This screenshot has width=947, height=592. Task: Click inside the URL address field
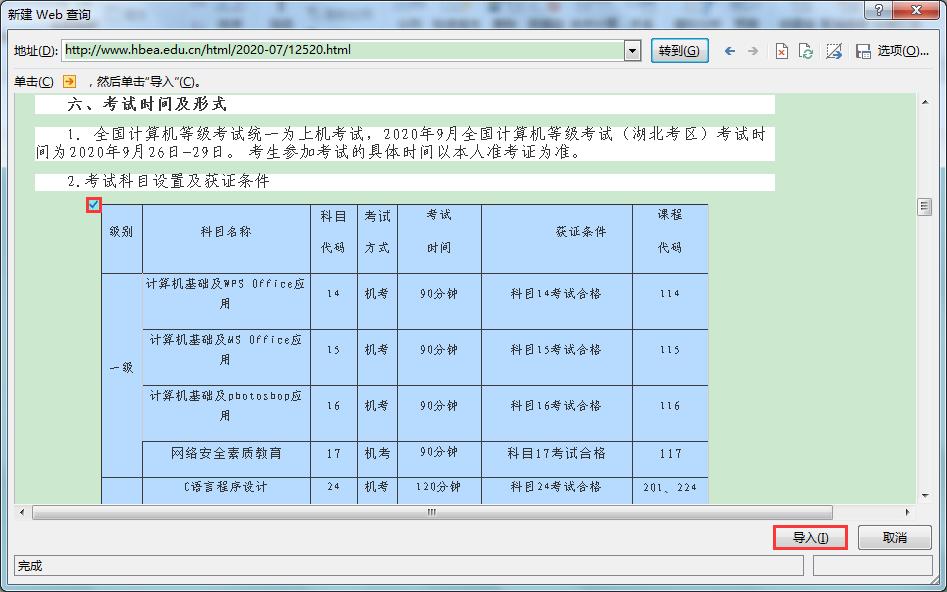click(x=300, y=49)
